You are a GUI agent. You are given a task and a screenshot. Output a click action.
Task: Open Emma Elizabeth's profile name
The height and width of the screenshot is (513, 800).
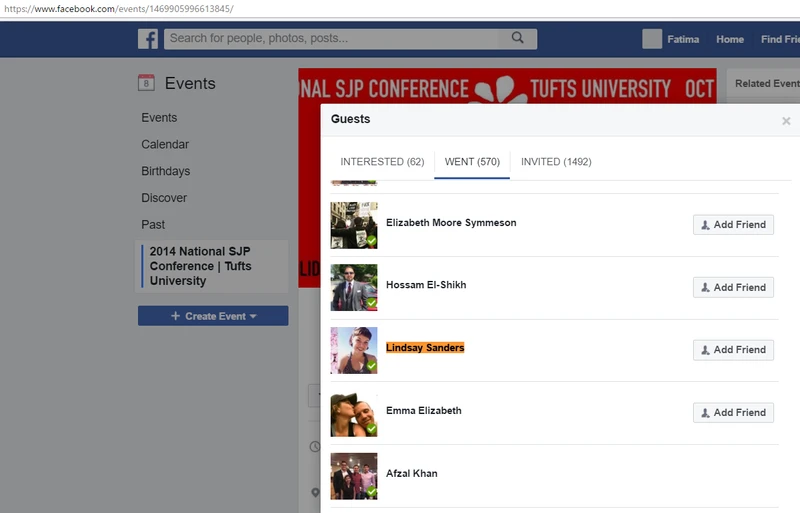[423, 410]
